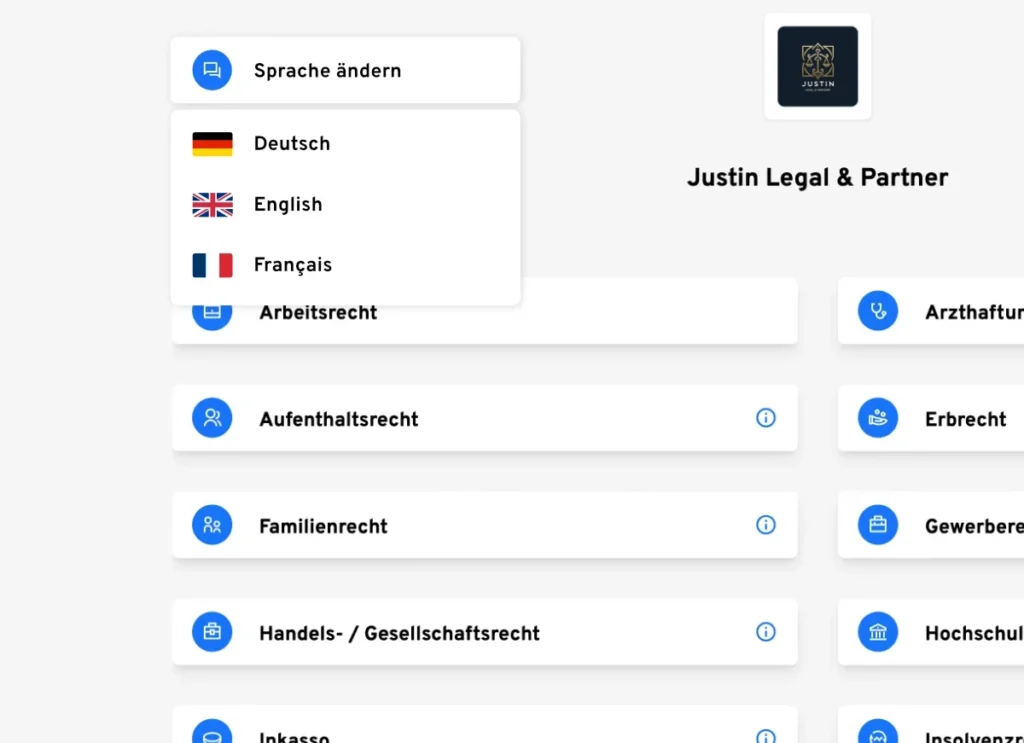Click the French flag icon

[x=212, y=265]
